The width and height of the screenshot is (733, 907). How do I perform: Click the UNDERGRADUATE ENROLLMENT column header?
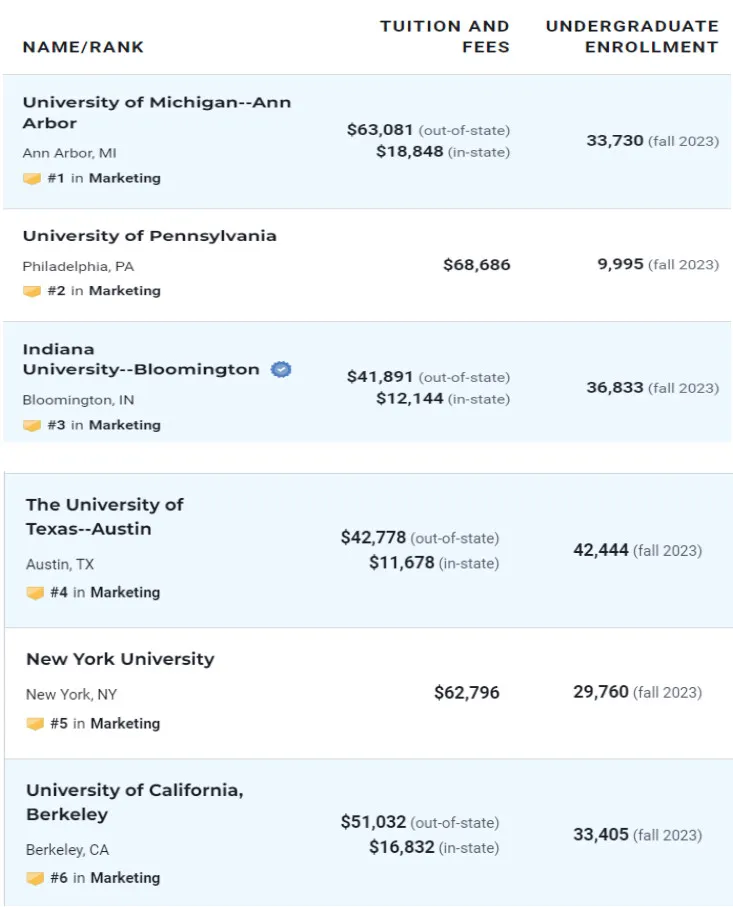(631, 36)
